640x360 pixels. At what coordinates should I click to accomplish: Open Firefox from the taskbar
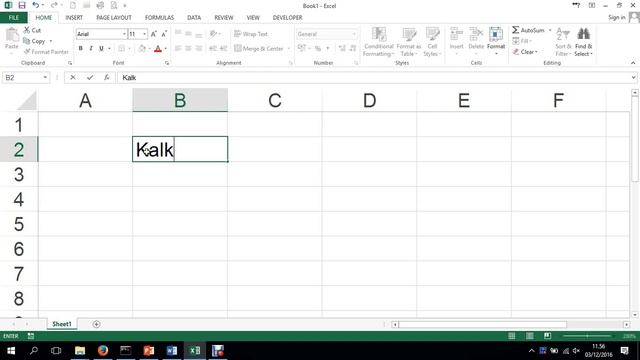[x=103, y=351]
